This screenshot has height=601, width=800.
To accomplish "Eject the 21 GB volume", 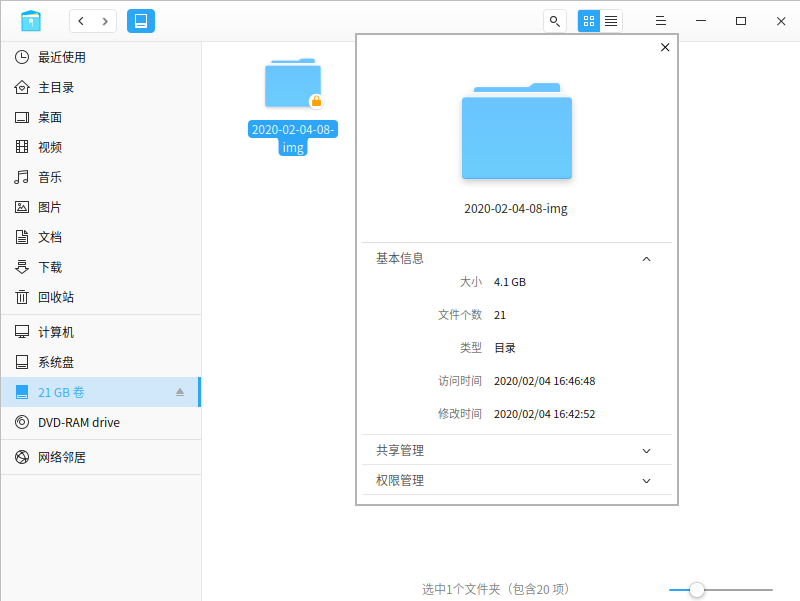I will 180,392.
